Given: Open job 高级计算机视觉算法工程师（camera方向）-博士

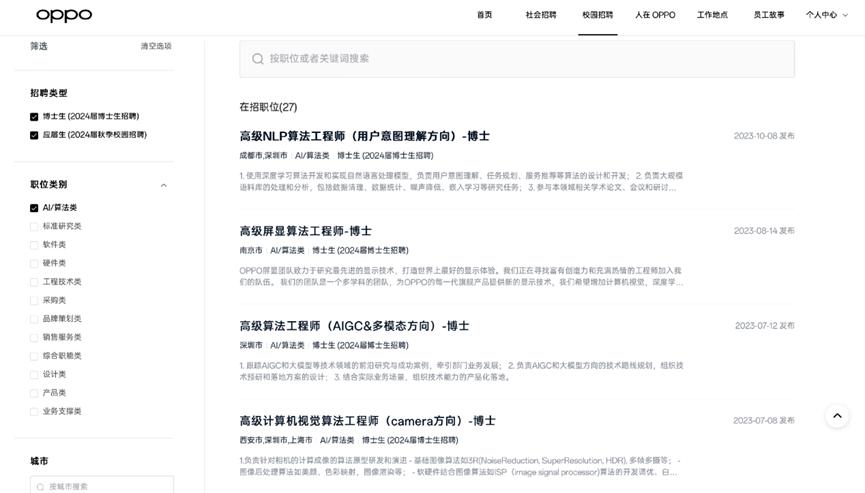Looking at the screenshot, I should point(367,421).
